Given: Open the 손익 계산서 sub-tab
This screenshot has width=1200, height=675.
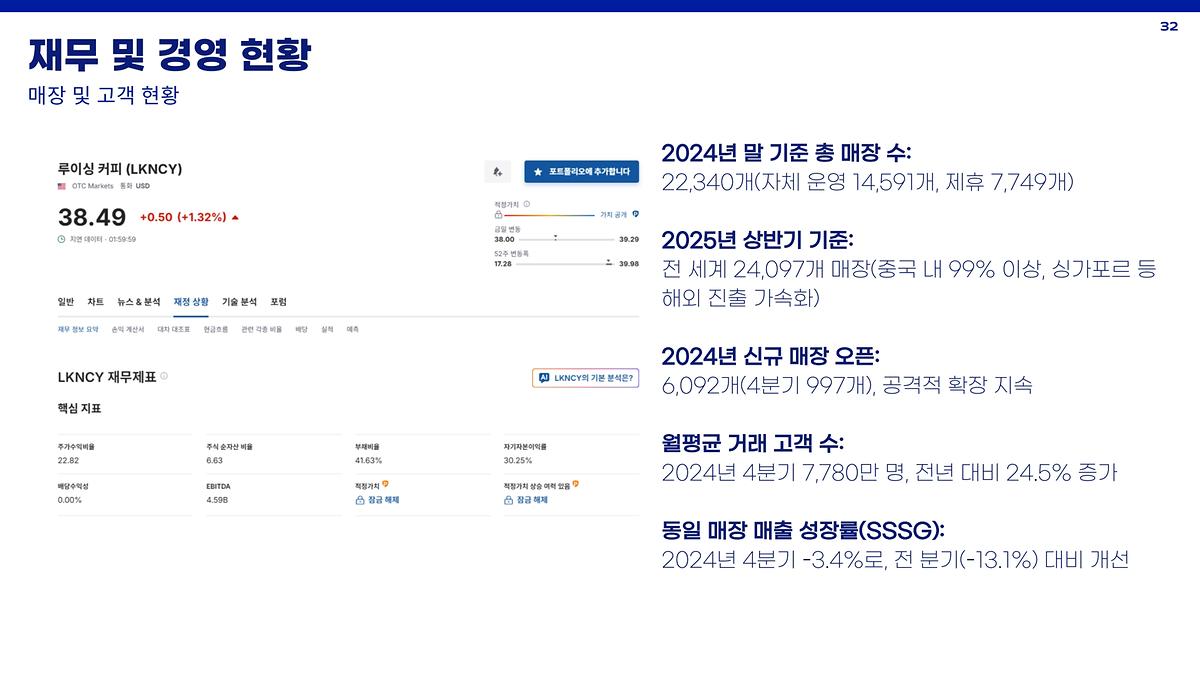Looking at the screenshot, I should 128,329.
